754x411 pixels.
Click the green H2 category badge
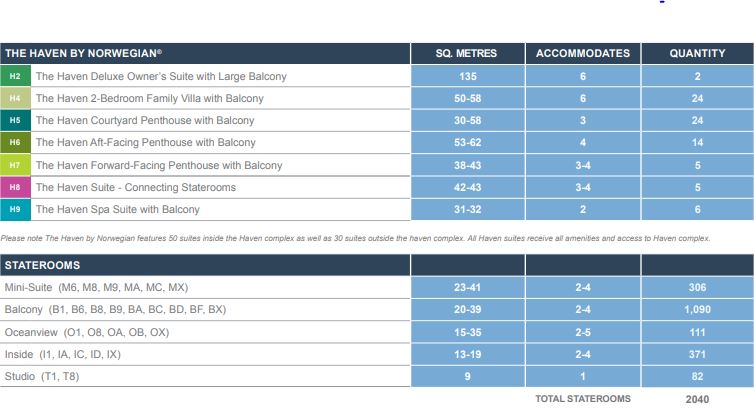coord(14,76)
